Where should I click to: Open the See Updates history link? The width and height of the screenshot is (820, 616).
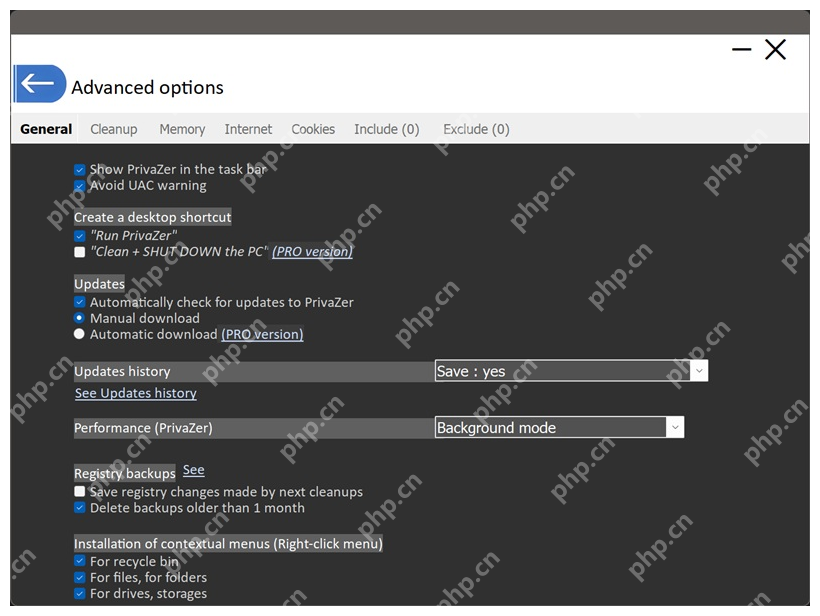point(136,393)
